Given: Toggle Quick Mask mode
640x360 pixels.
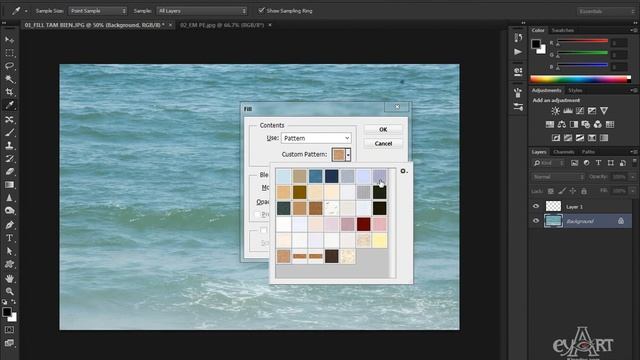Looking at the screenshot, I should point(9,329).
